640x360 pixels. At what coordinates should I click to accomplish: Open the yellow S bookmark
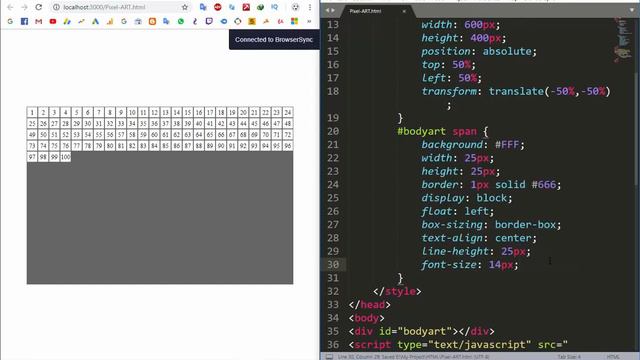click(252, 21)
